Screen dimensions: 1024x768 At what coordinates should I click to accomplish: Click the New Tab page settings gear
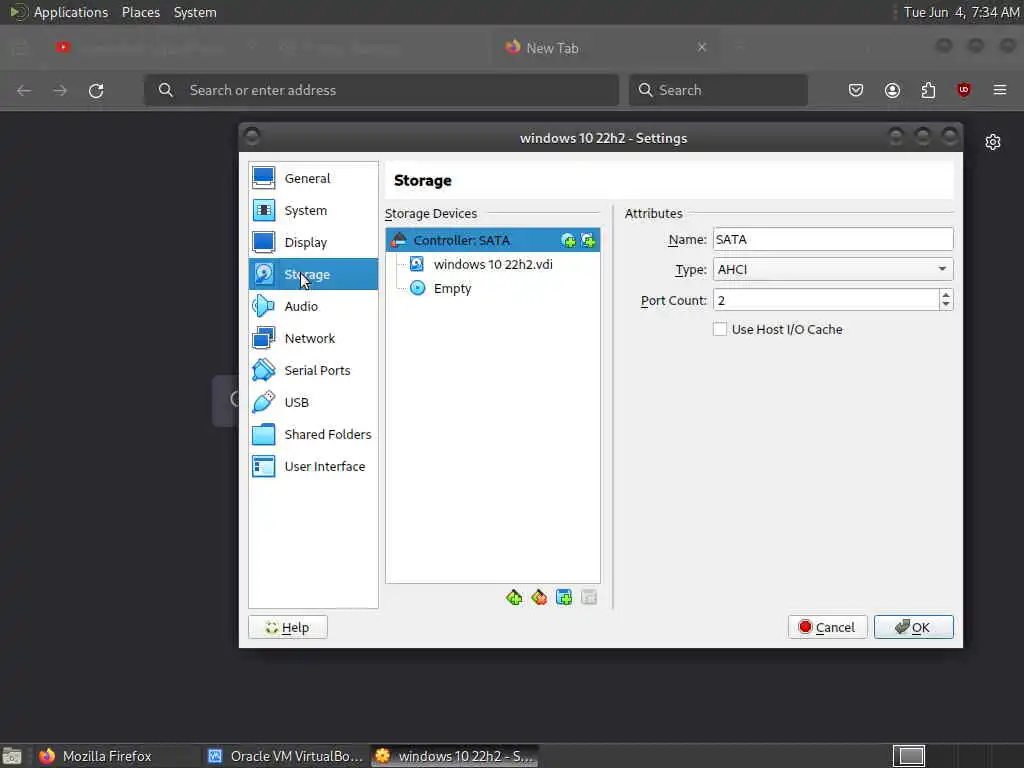993,142
